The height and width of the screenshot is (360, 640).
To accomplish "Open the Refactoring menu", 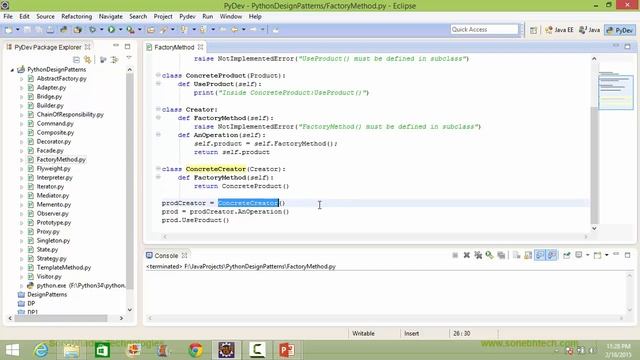I will pos(76,16).
